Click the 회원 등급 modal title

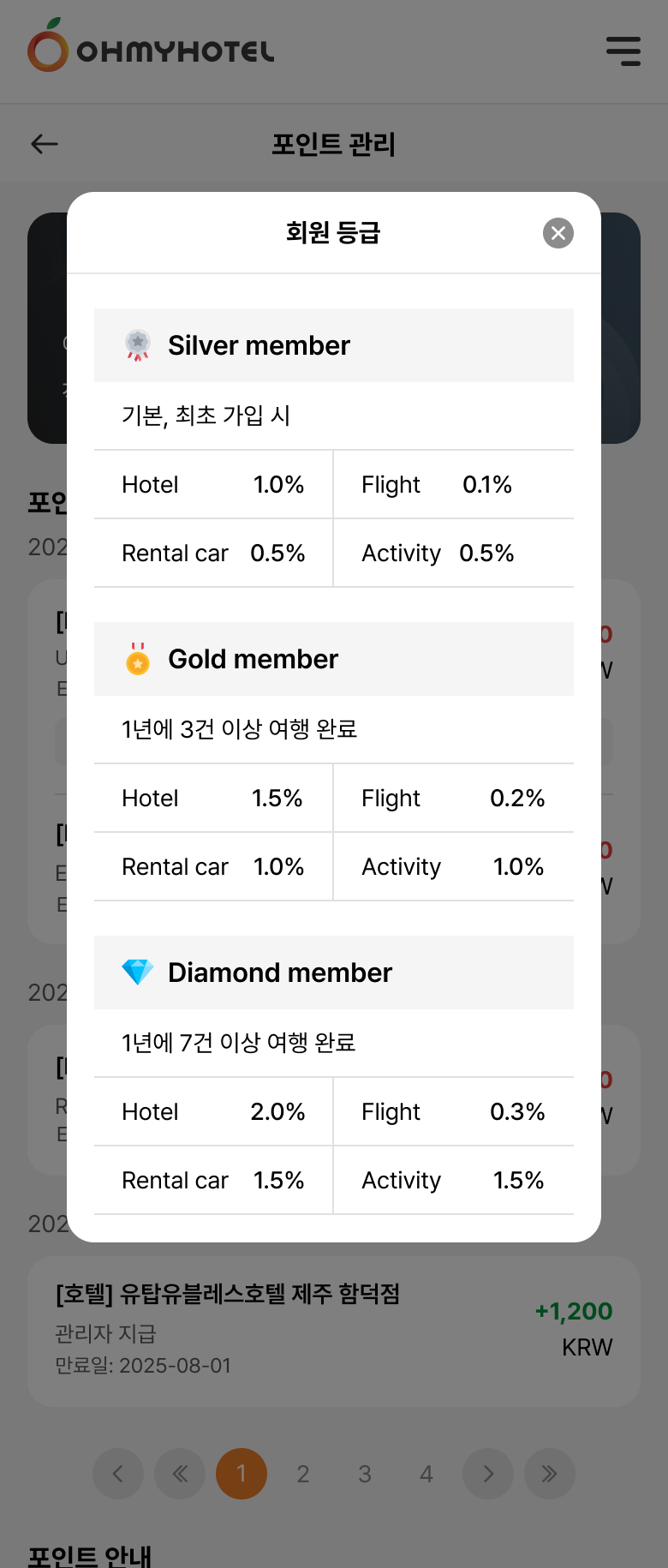click(333, 232)
